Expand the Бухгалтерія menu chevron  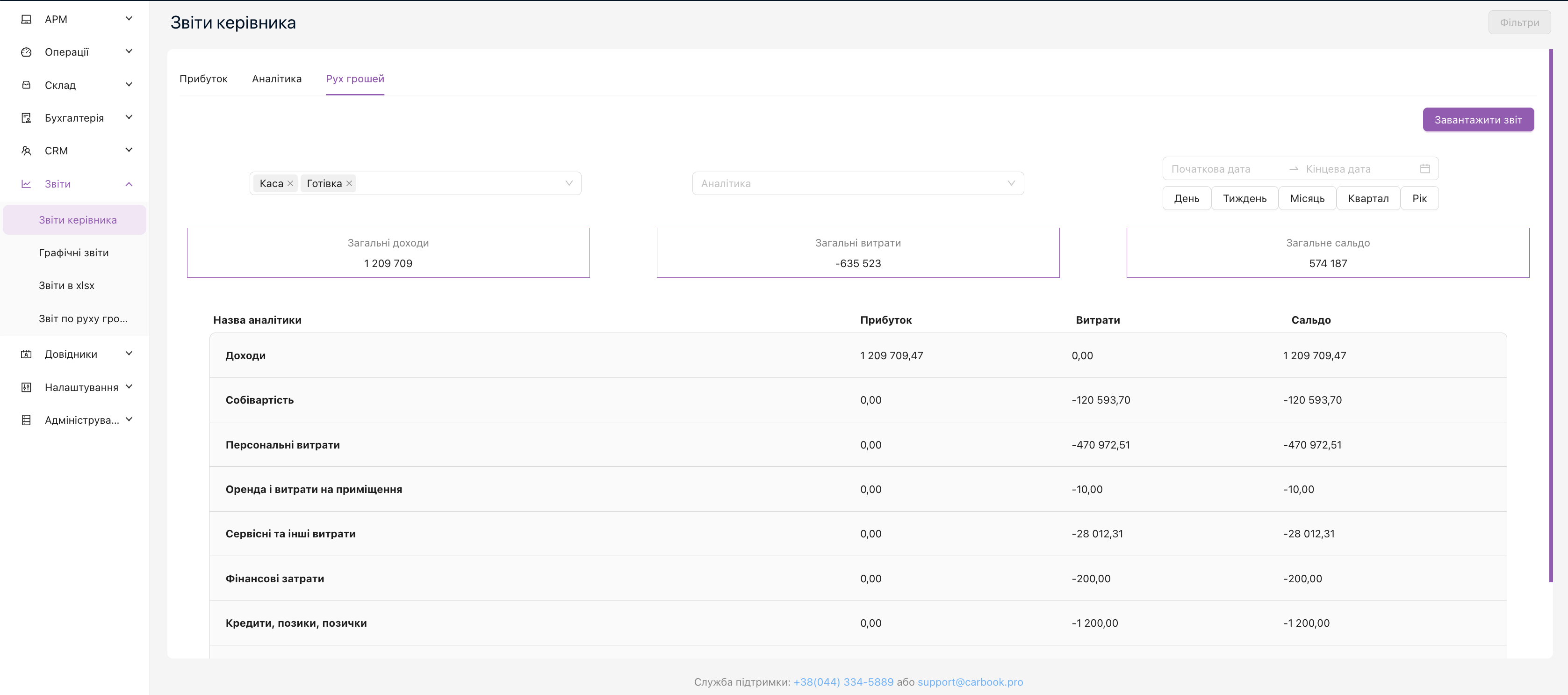129,117
